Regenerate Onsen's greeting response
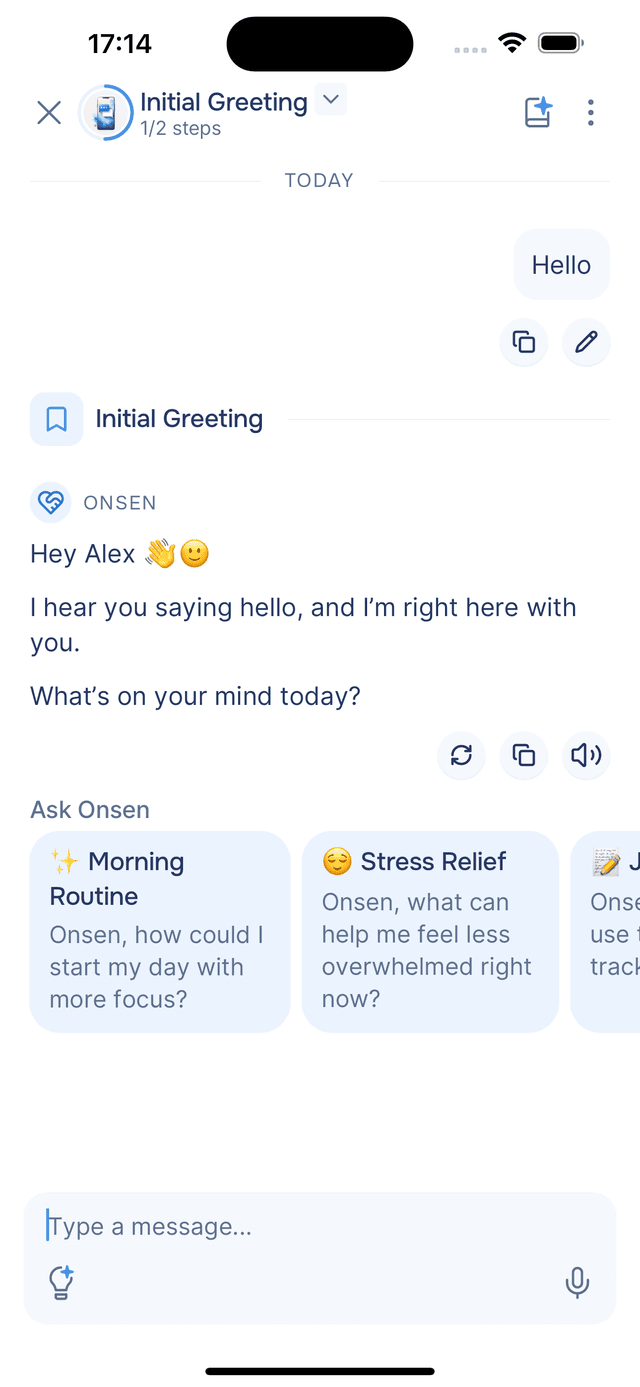Viewport: 640px width, 1387px height. pyautogui.click(x=461, y=756)
